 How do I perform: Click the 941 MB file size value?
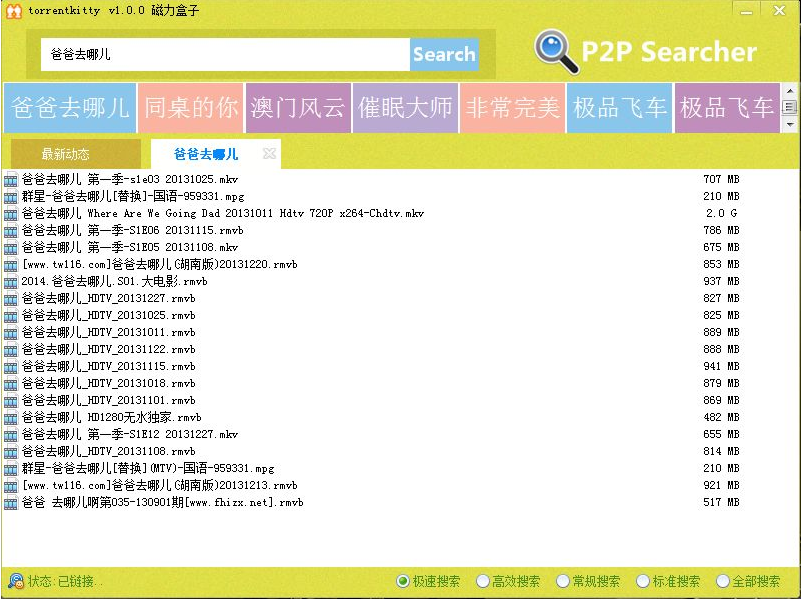pyautogui.click(x=721, y=367)
